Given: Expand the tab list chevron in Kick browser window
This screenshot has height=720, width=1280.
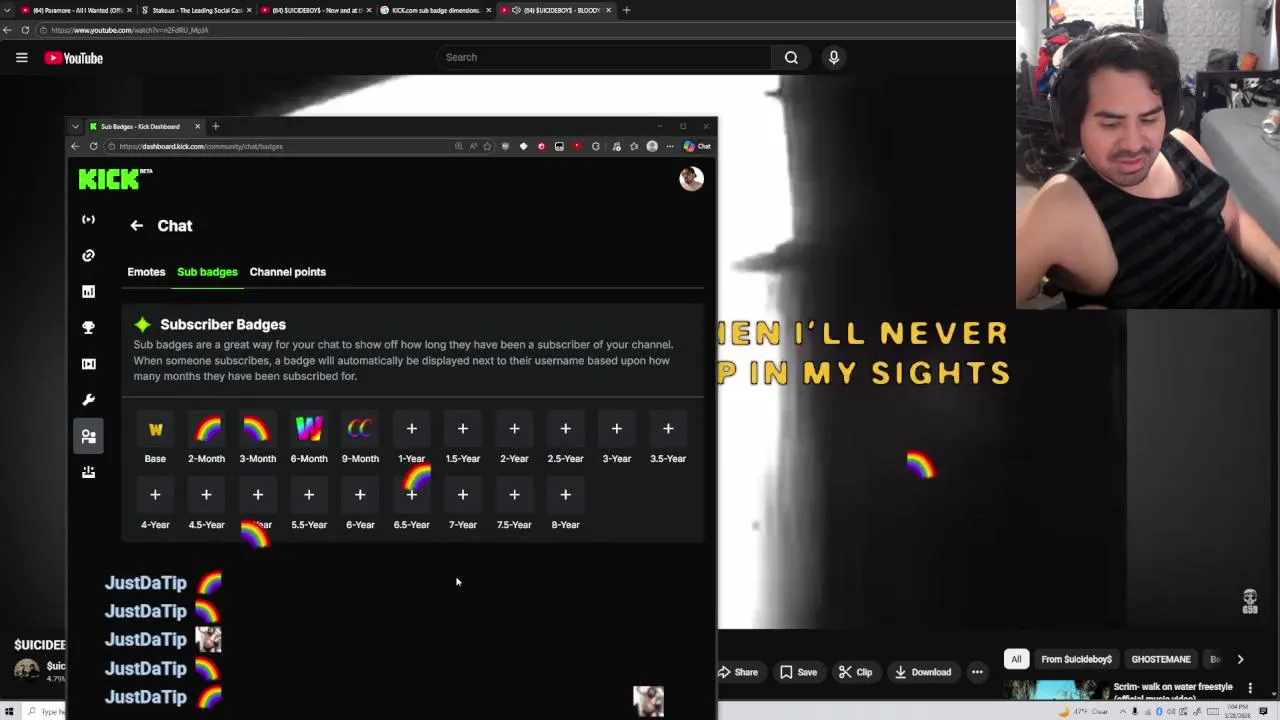Looking at the screenshot, I should (x=75, y=126).
